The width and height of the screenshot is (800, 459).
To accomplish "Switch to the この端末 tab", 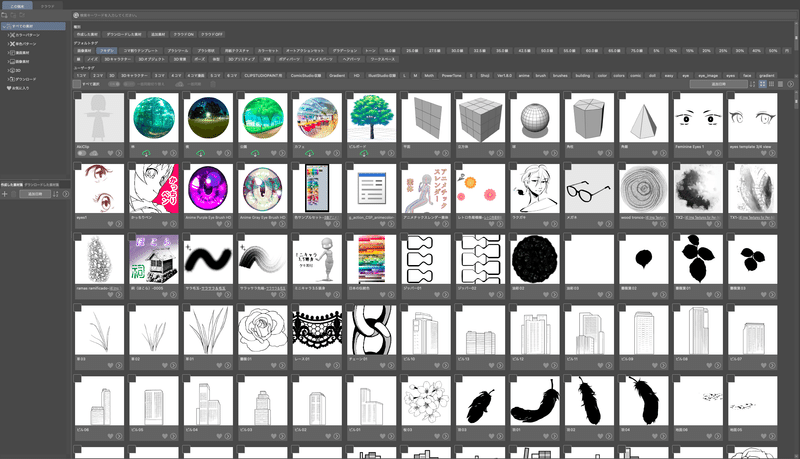I will tap(17, 6).
